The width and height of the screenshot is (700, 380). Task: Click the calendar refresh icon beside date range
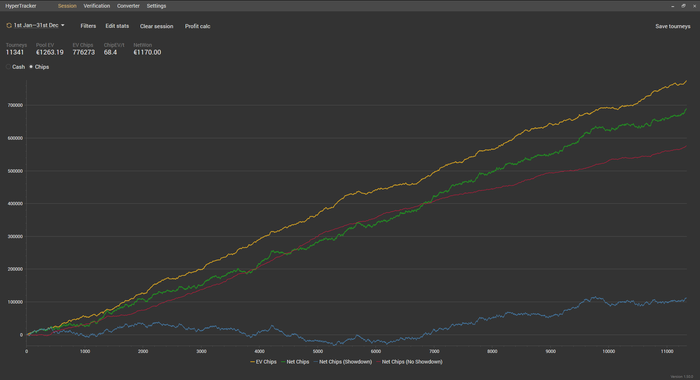tap(9, 25)
